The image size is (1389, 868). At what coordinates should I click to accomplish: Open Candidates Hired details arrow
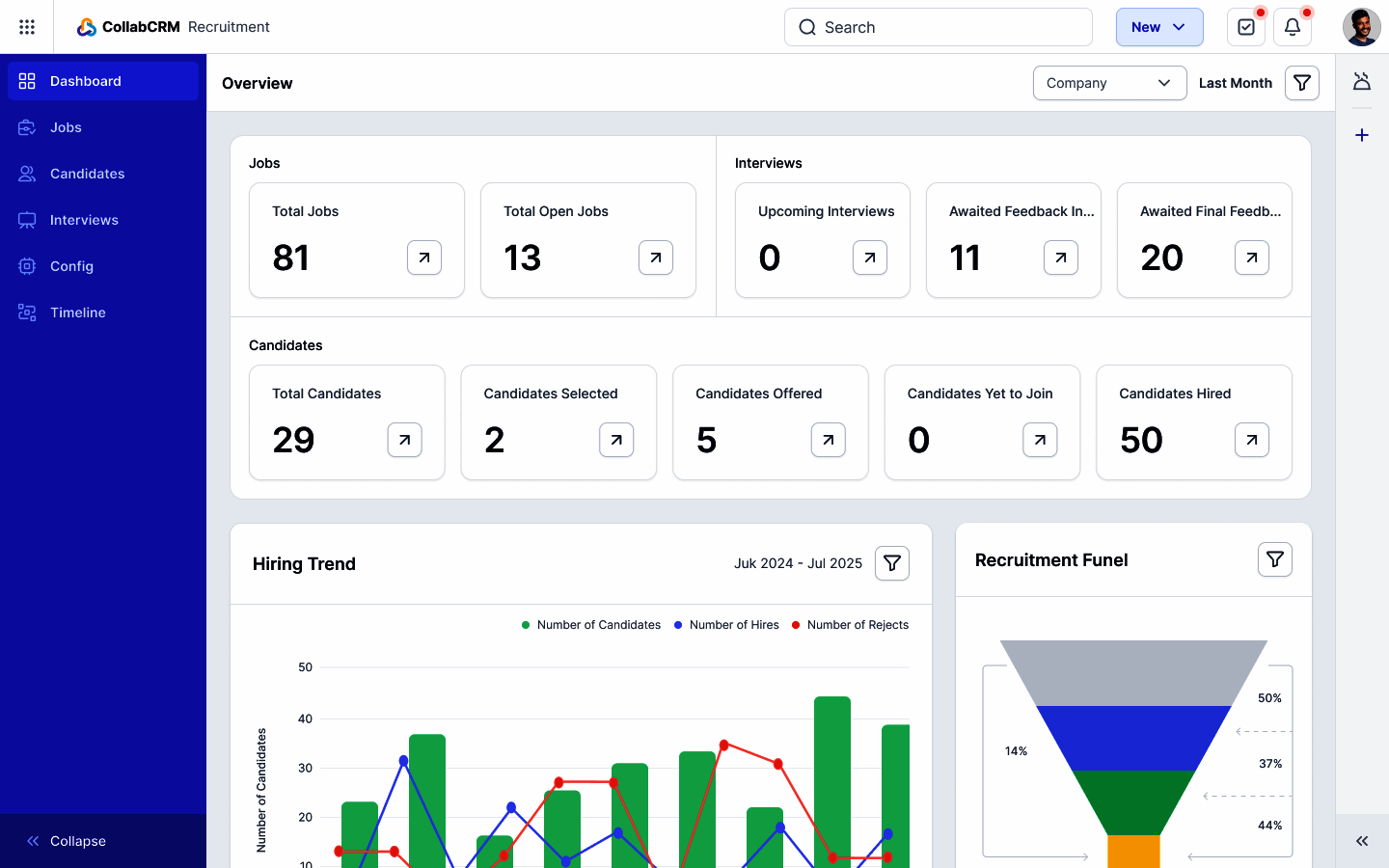1251,440
